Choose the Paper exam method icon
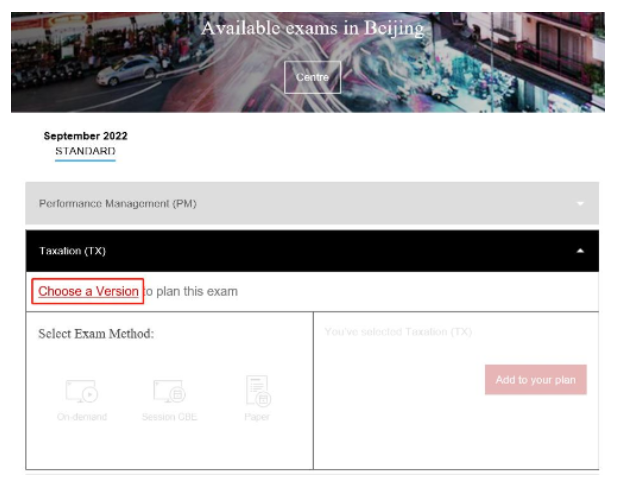Image resolution: width=618 pixels, height=477 pixels. 257,388
